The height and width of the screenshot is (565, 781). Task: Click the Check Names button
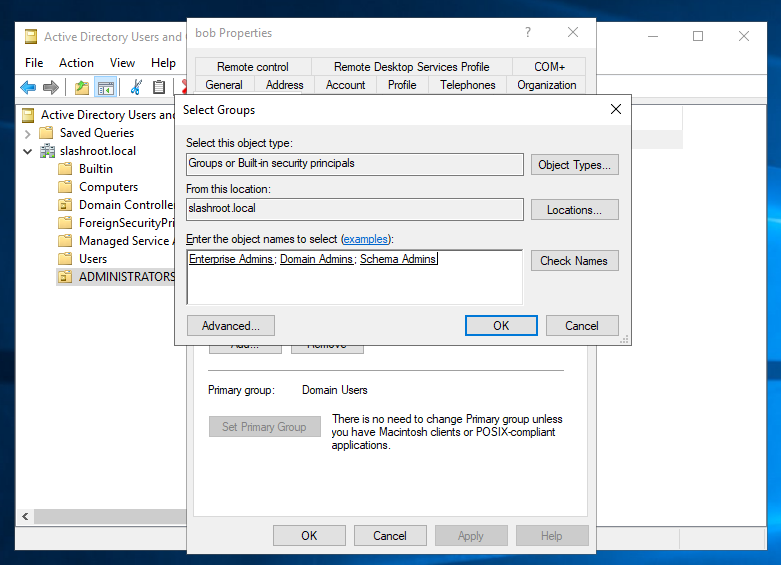pyautogui.click(x=574, y=261)
